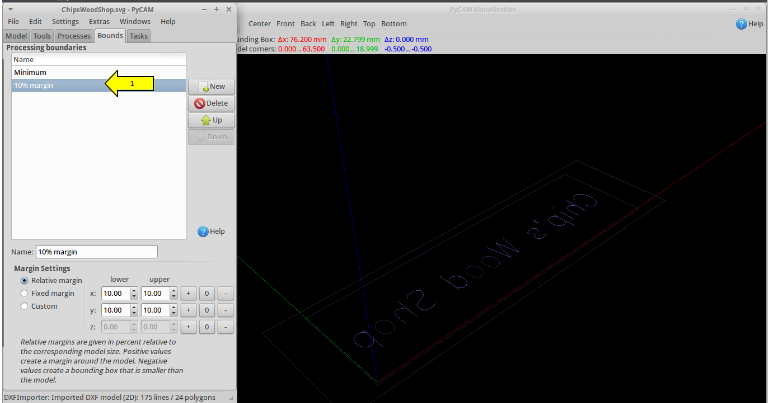Click the plus button in z row
769x403 pixels.
(188, 327)
